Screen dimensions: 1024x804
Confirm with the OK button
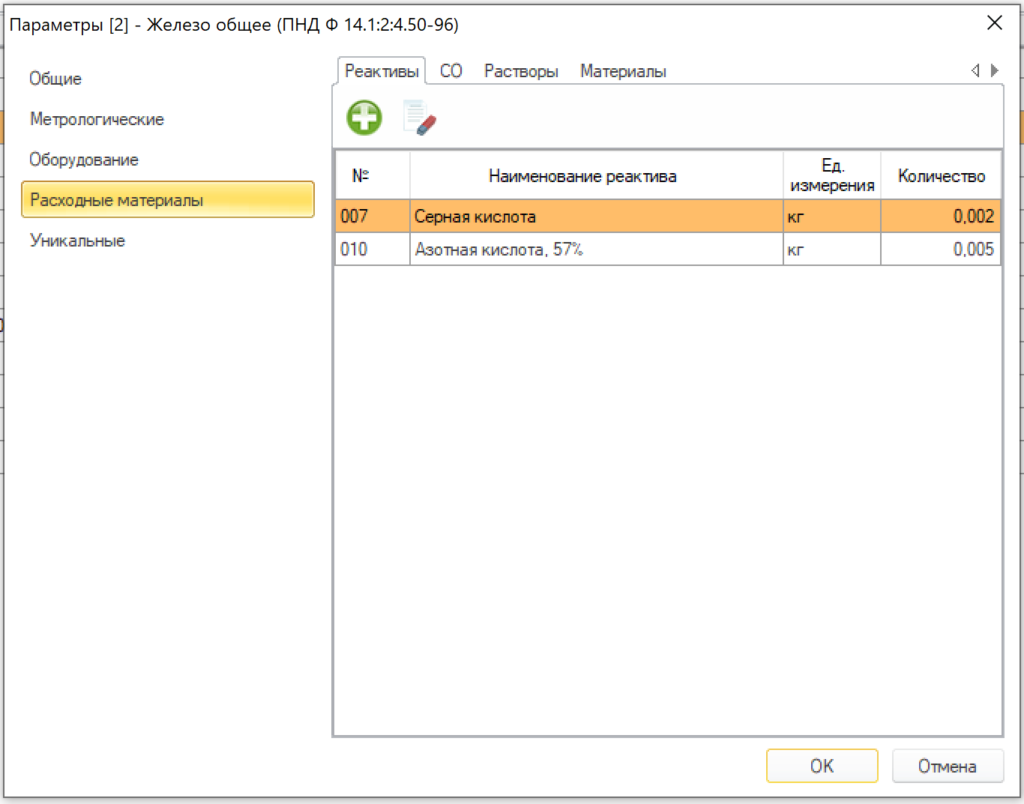coord(822,765)
